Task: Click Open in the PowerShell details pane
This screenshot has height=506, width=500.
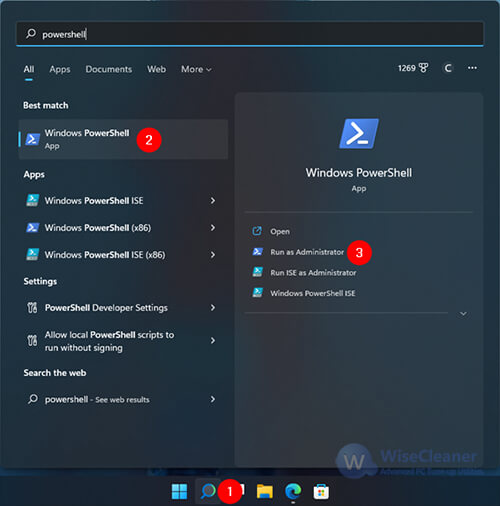Action: tap(280, 231)
